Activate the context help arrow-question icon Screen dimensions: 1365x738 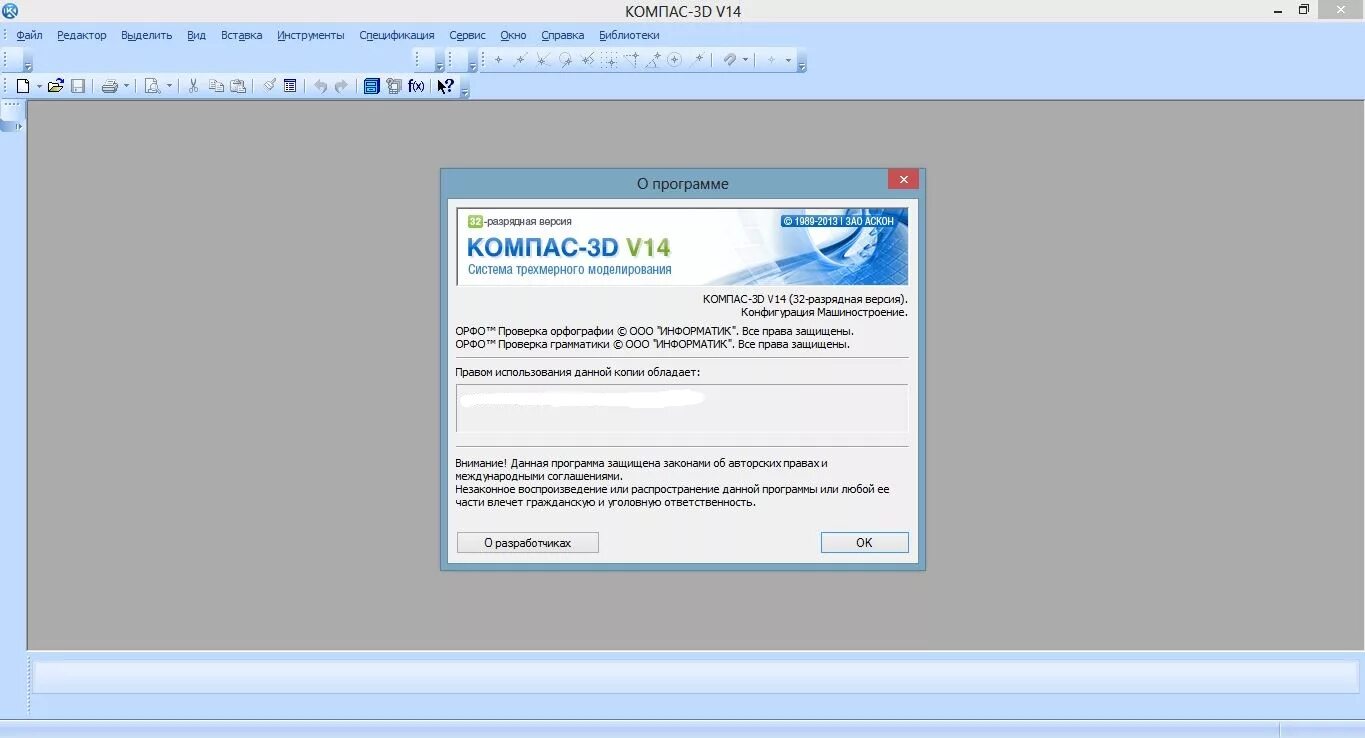coord(446,86)
